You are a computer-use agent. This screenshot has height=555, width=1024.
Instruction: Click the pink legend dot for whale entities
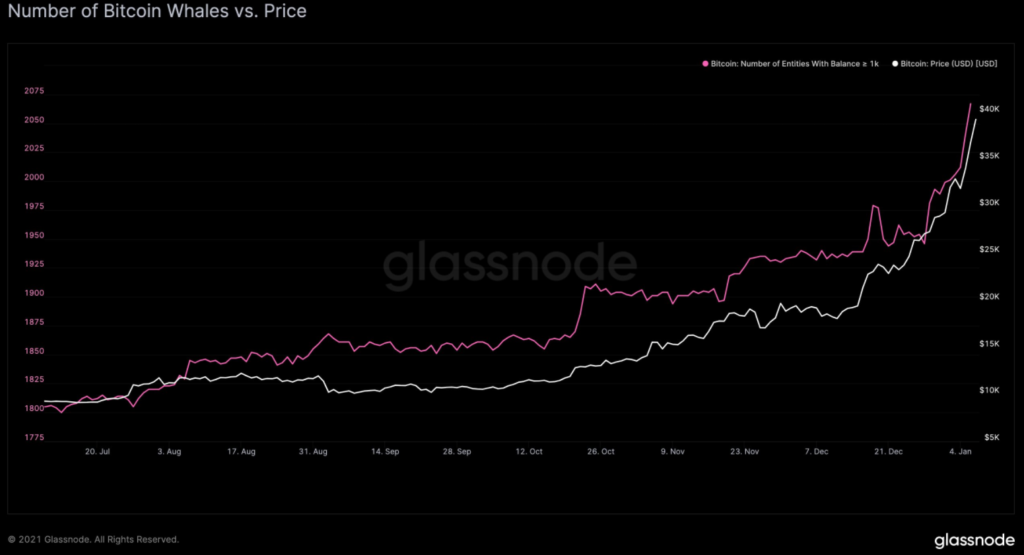pos(705,62)
